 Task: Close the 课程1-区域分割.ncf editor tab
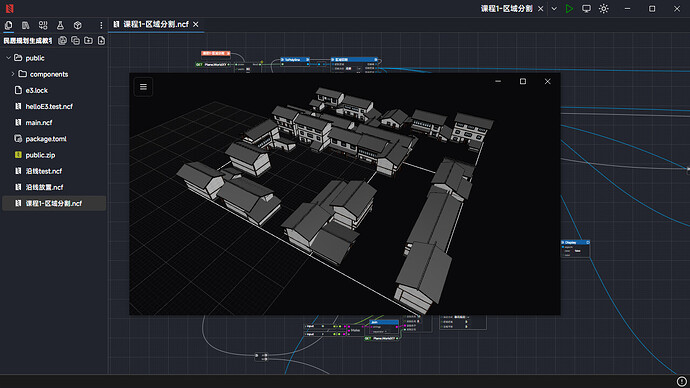[x=196, y=24]
